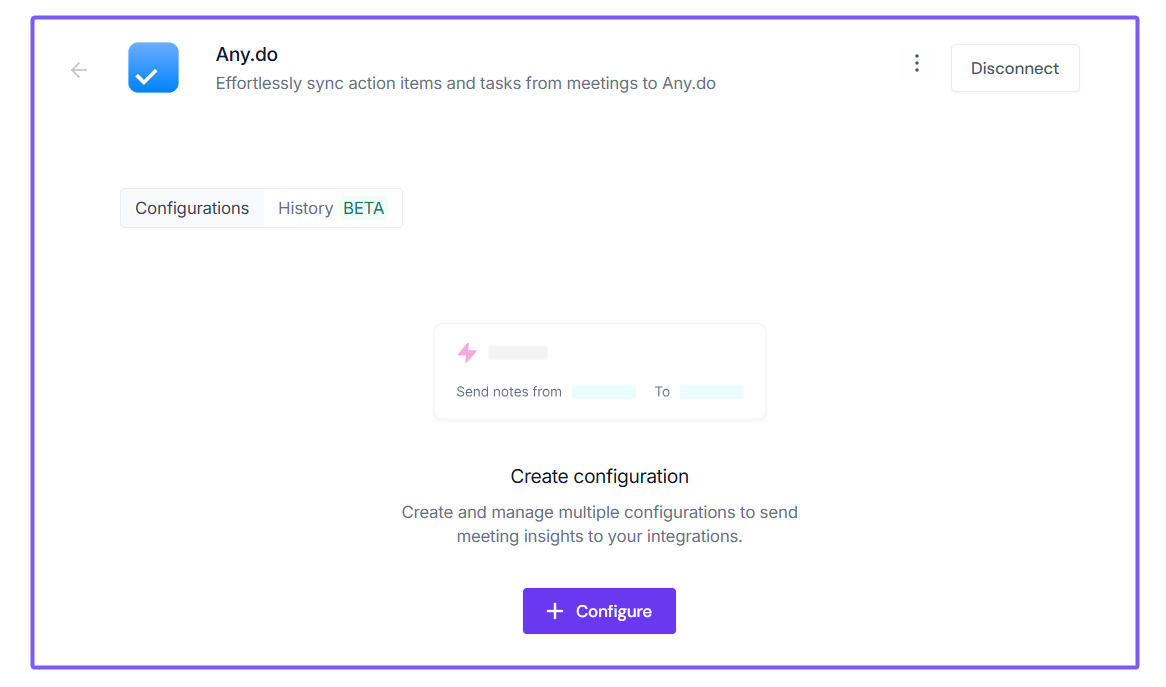Click the bottom edge of the preview card
The width and height of the screenshot is (1166, 687).
coord(600,417)
